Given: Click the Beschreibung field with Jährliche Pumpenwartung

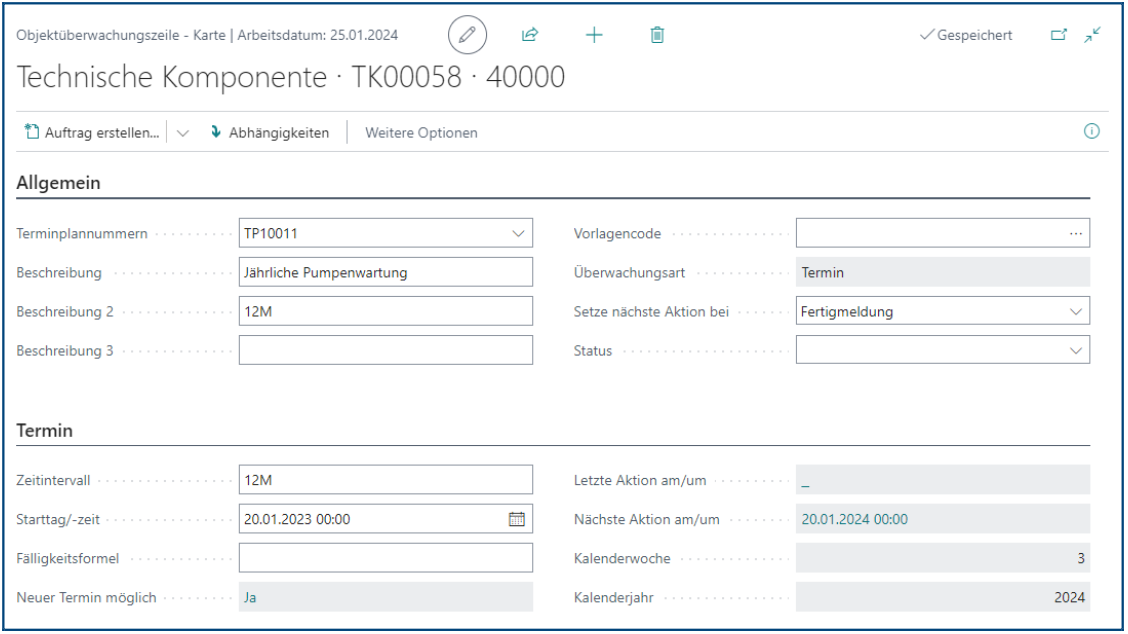Looking at the screenshot, I should pyautogui.click(x=386, y=272).
